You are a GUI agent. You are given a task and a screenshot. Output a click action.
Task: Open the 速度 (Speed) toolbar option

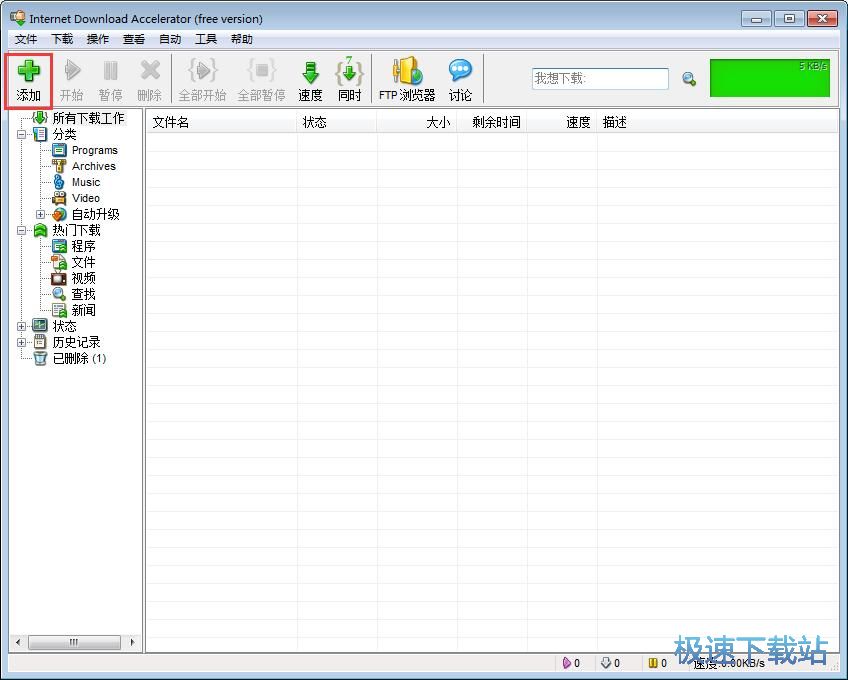310,81
